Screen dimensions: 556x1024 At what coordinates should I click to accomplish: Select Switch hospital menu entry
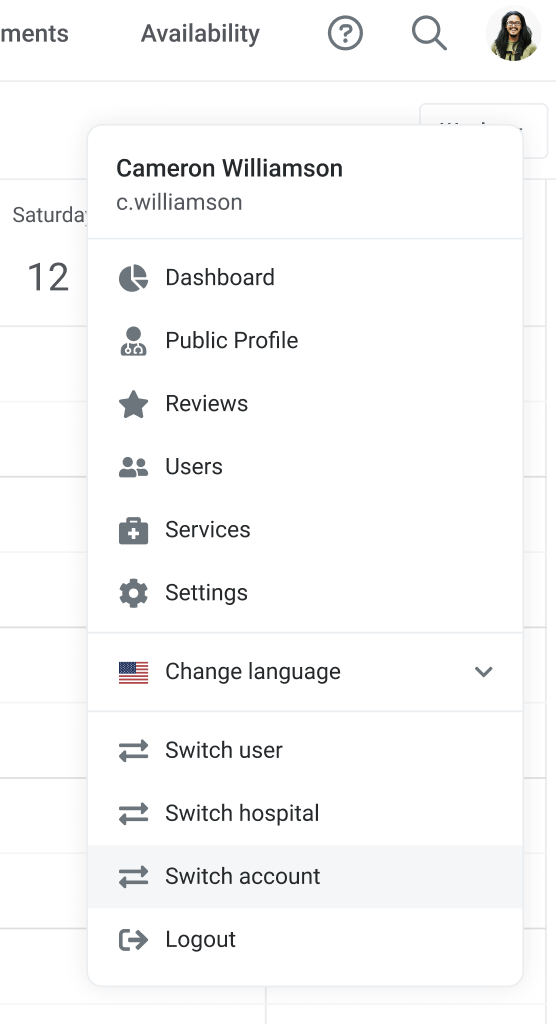point(305,814)
